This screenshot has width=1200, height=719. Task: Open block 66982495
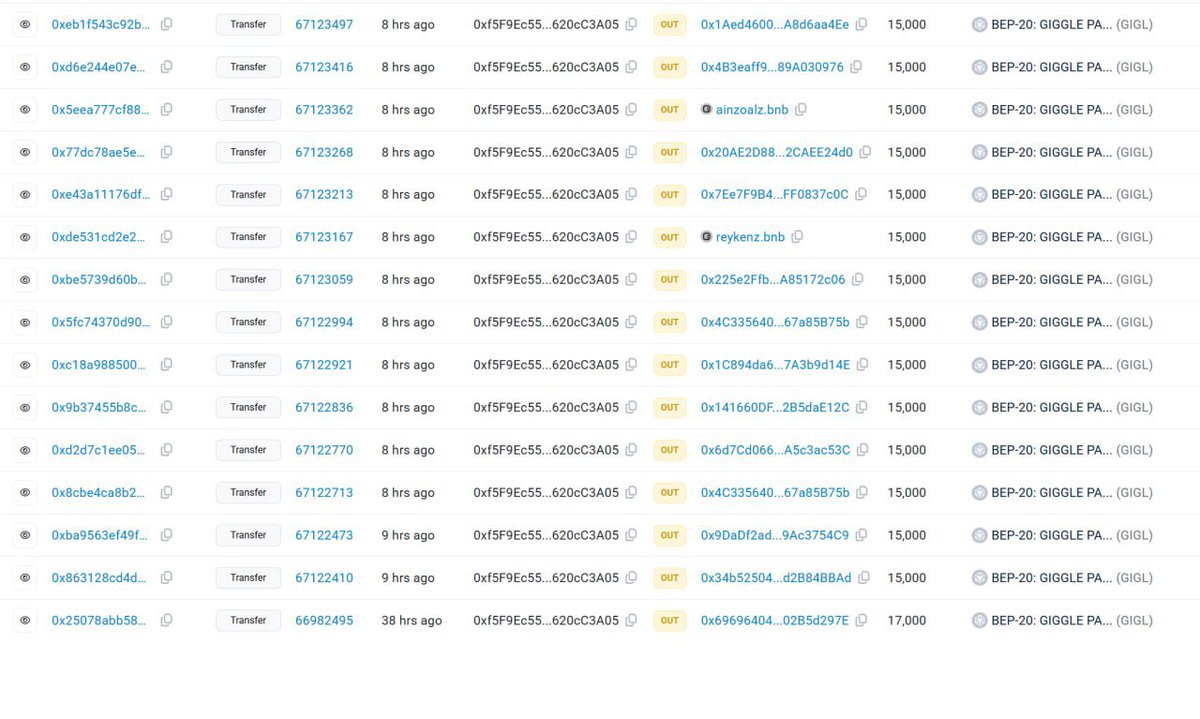click(x=324, y=620)
